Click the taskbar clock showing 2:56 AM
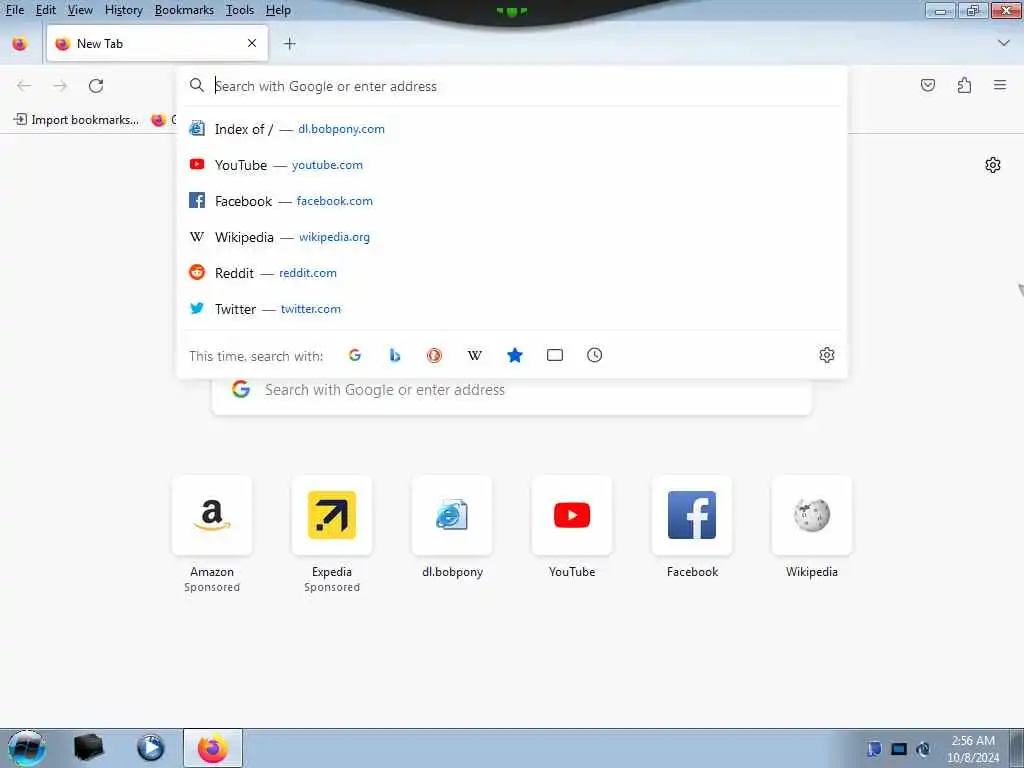Screen dimensions: 1024x768 pos(973,749)
